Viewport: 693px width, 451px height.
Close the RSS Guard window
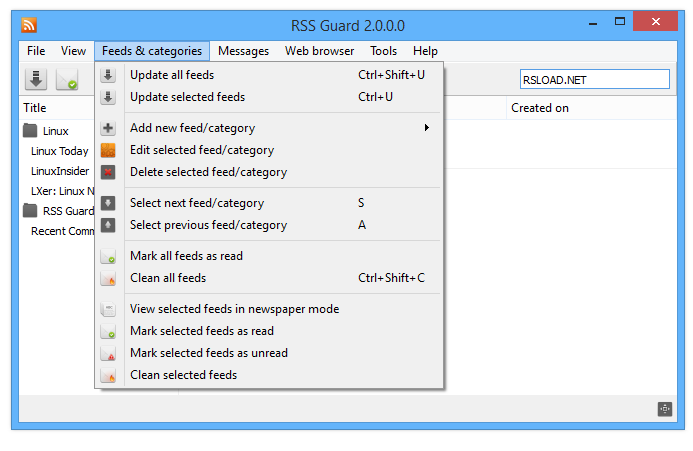655,21
